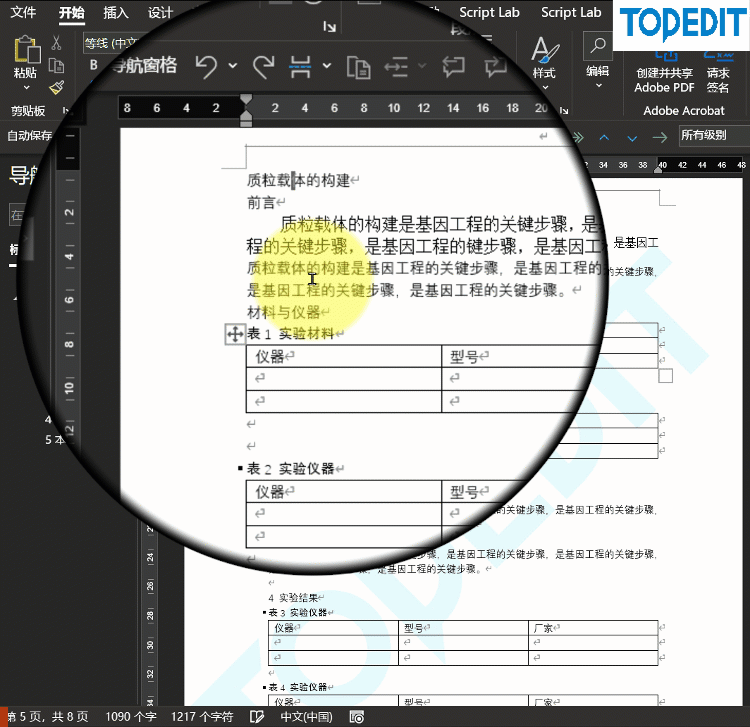750x727 pixels.
Task: Click the spelling proofing icon in status bar
Action: click(x=257, y=717)
